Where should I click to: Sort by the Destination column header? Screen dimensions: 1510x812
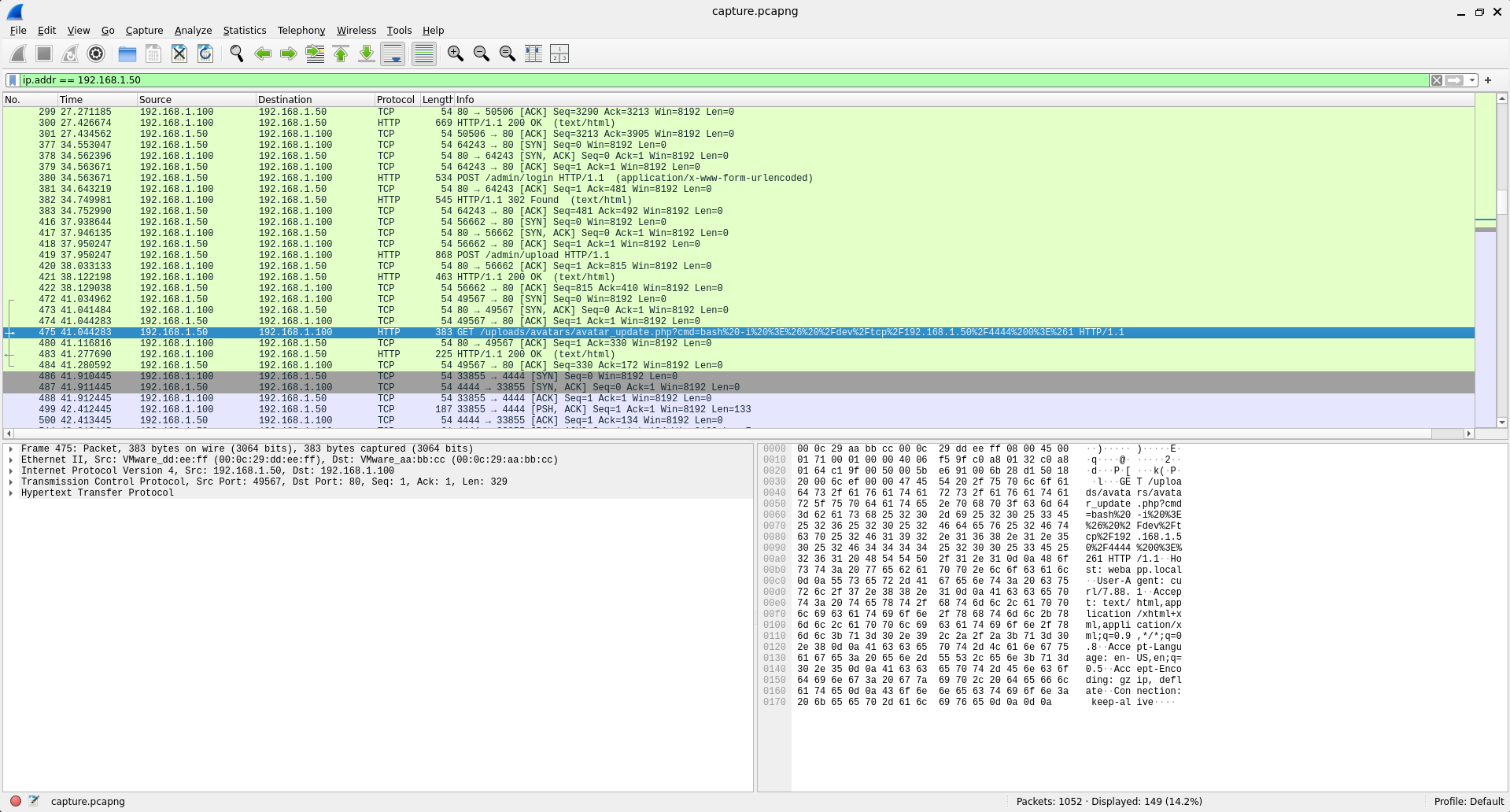pyautogui.click(x=315, y=100)
